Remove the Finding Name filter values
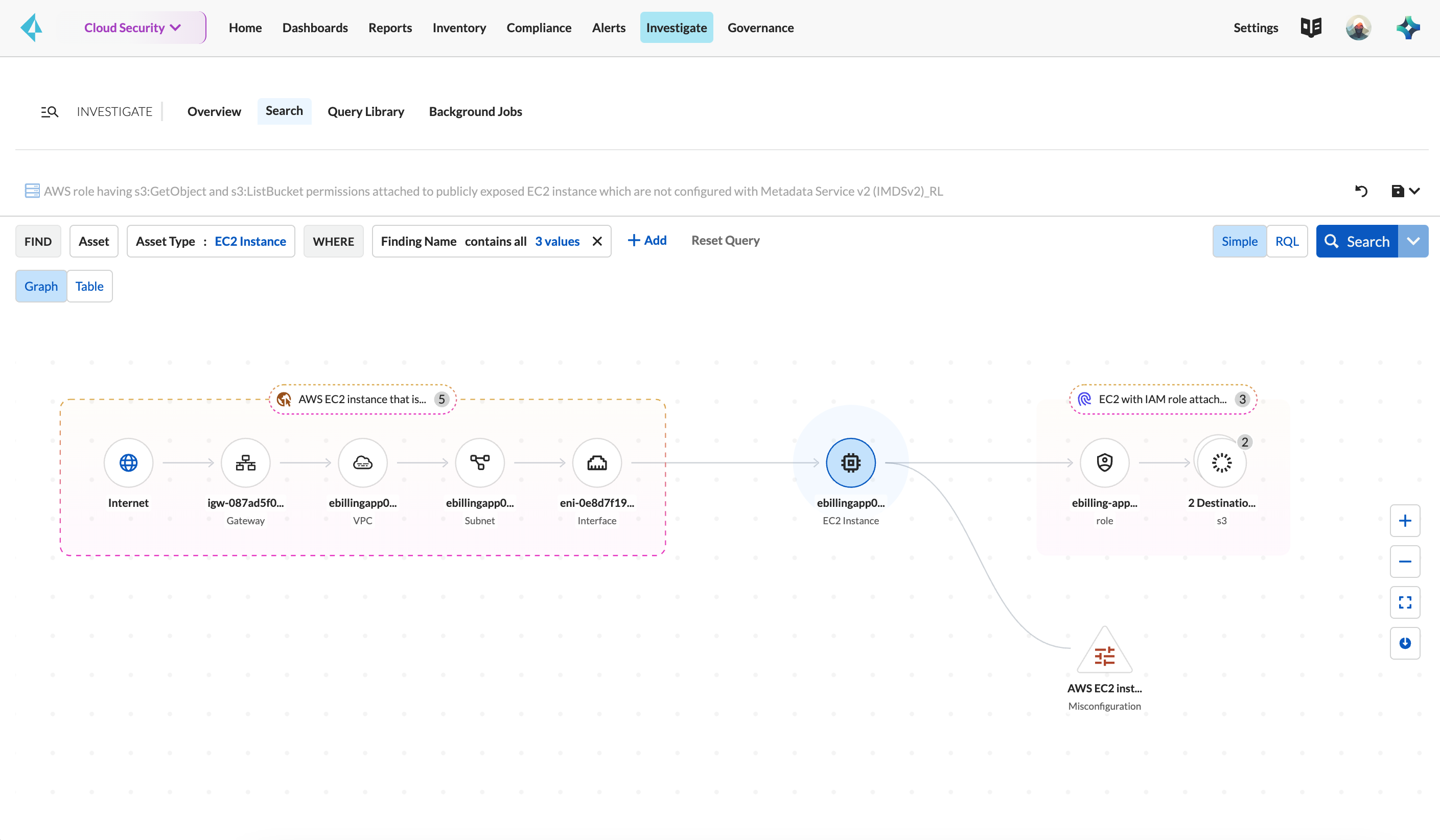The width and height of the screenshot is (1440, 840). (x=598, y=240)
